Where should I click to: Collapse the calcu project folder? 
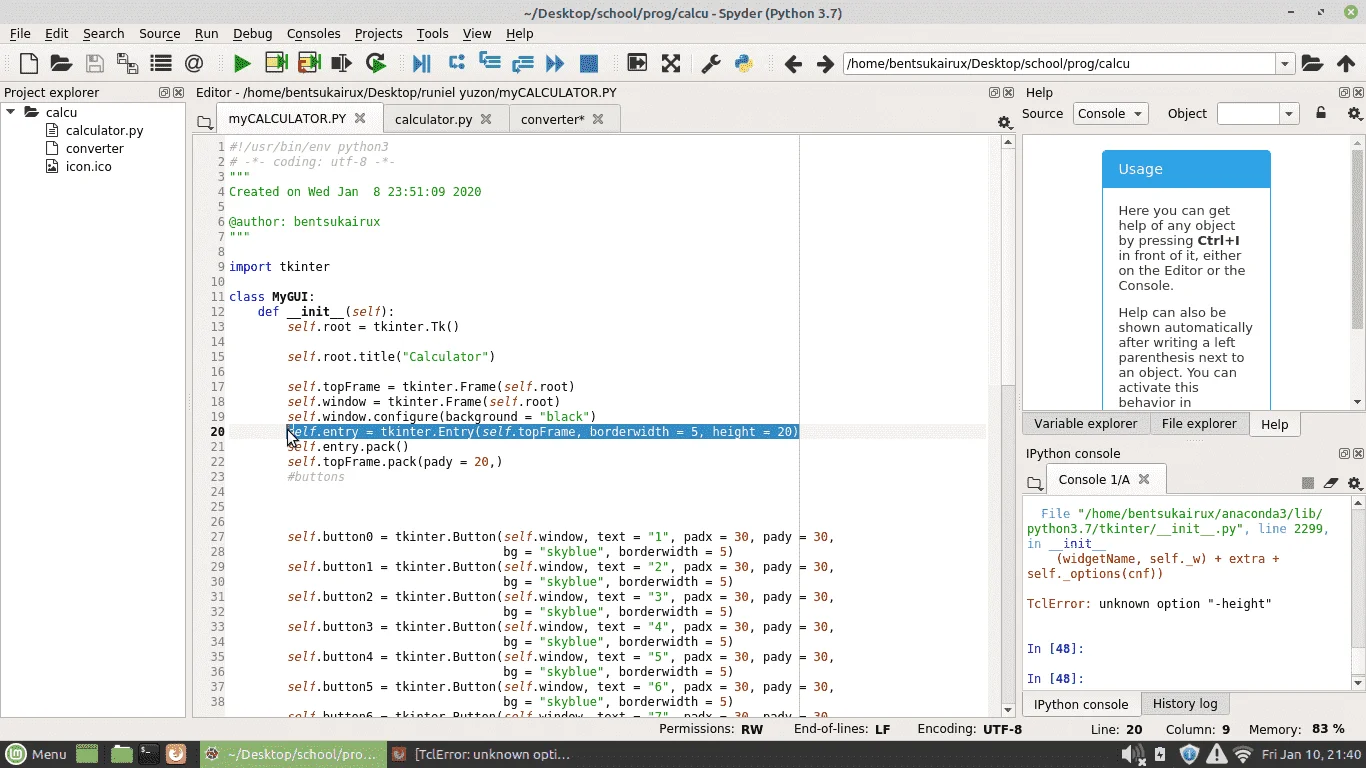coord(13,112)
